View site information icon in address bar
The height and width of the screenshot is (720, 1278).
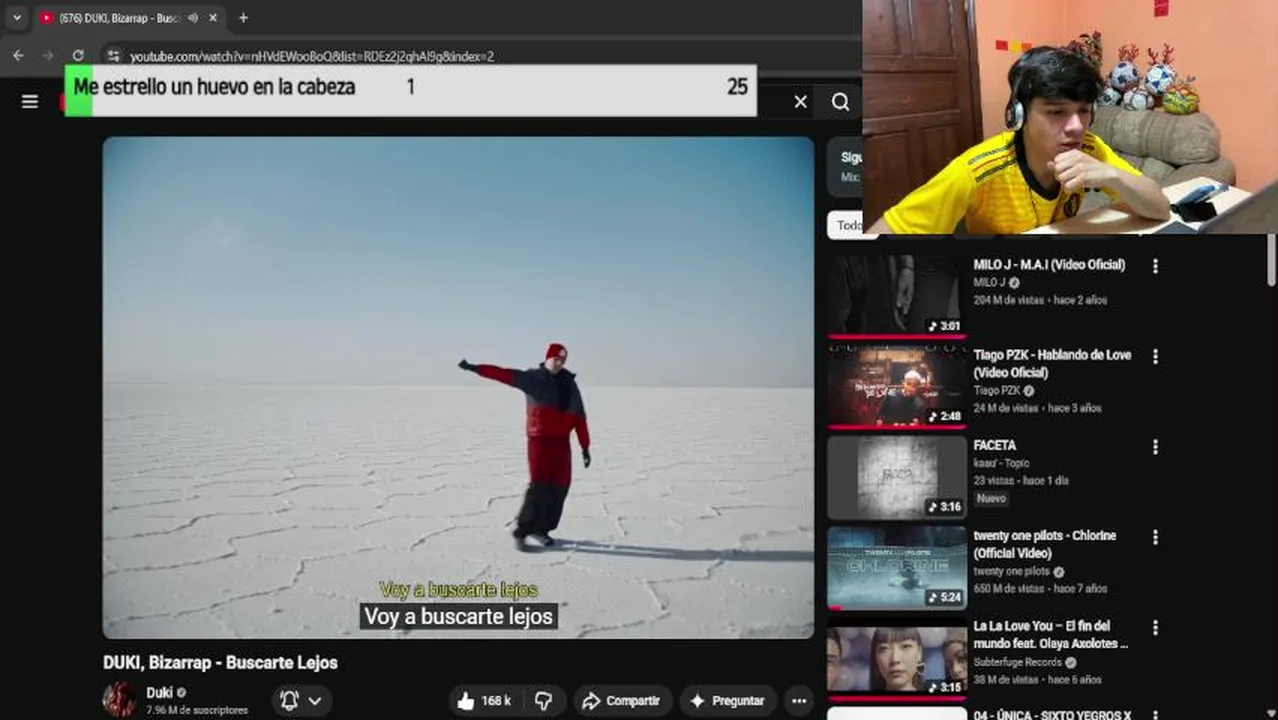114,56
